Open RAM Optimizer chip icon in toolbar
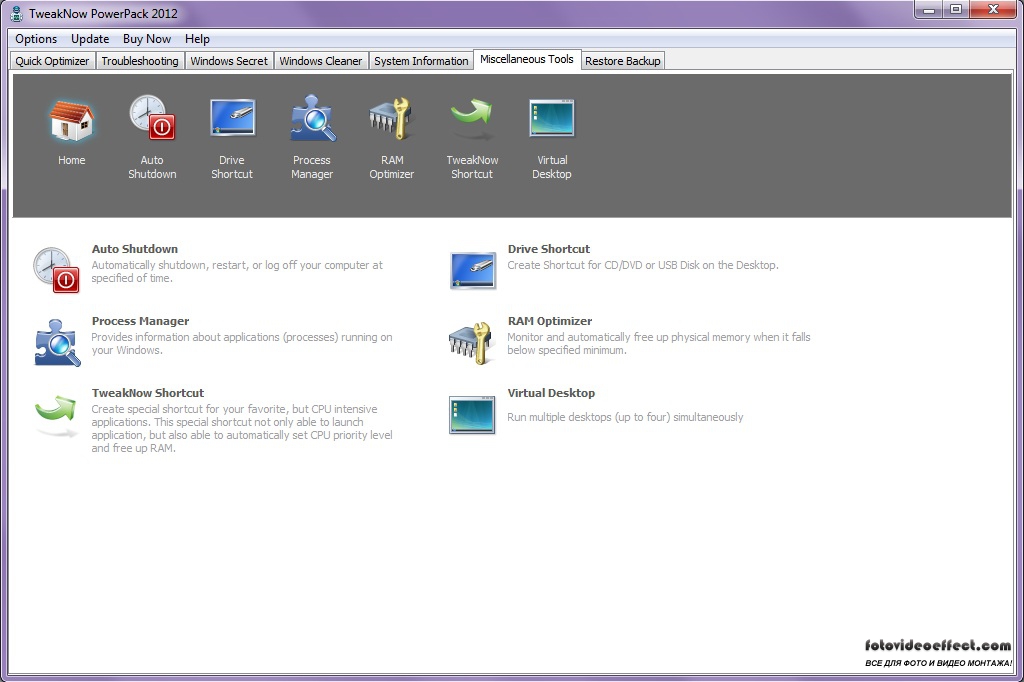The height and width of the screenshot is (682, 1024). [x=391, y=118]
